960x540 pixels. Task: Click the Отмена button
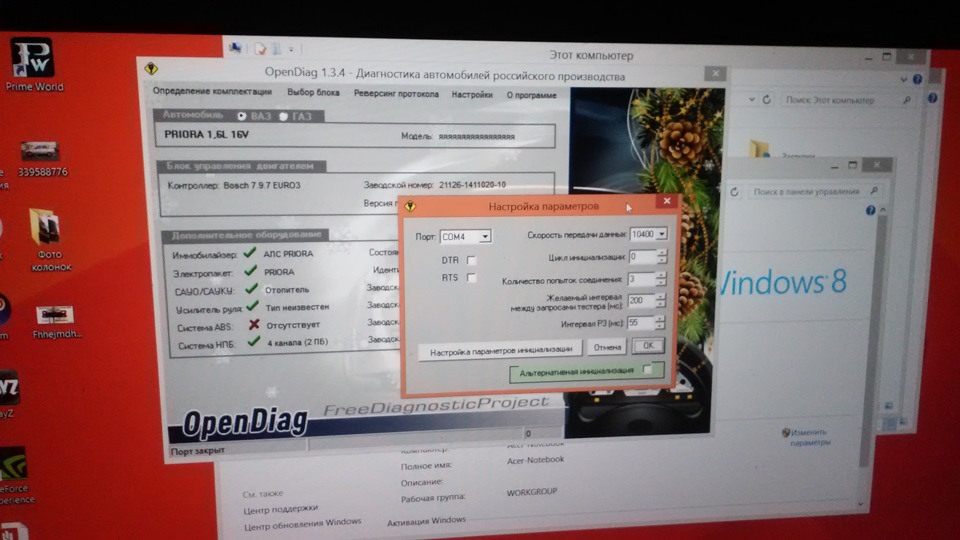[x=607, y=347]
